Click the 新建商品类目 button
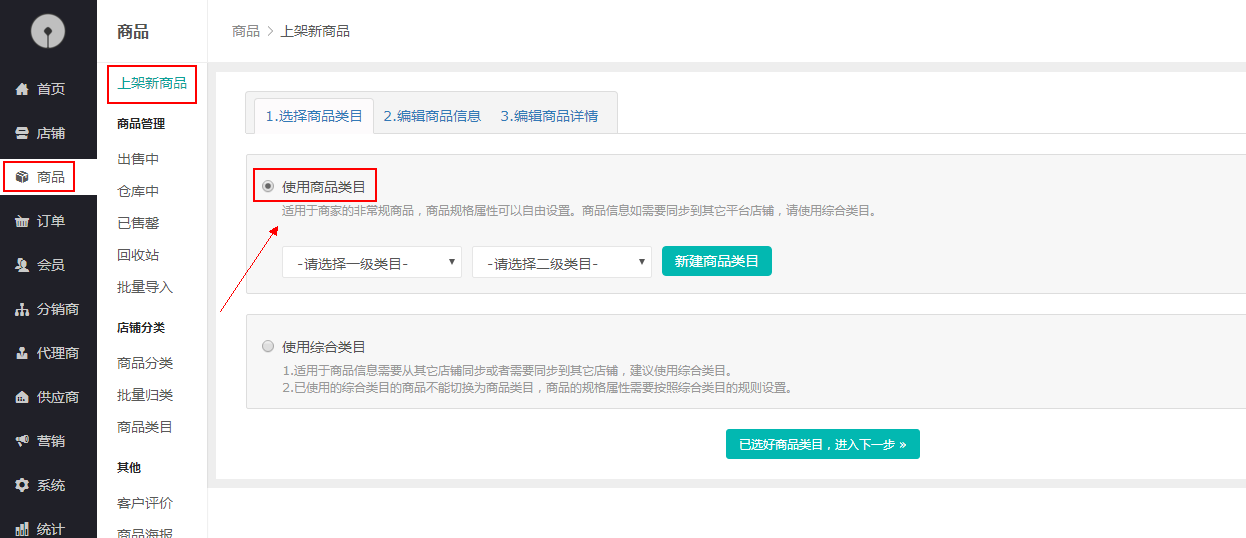 [x=716, y=261]
